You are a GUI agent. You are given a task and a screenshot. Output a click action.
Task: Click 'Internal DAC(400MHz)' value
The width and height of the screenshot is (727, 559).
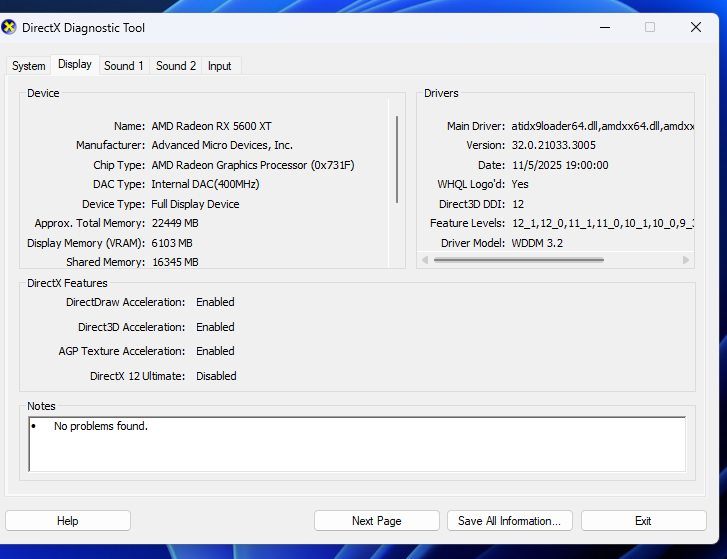(x=205, y=184)
